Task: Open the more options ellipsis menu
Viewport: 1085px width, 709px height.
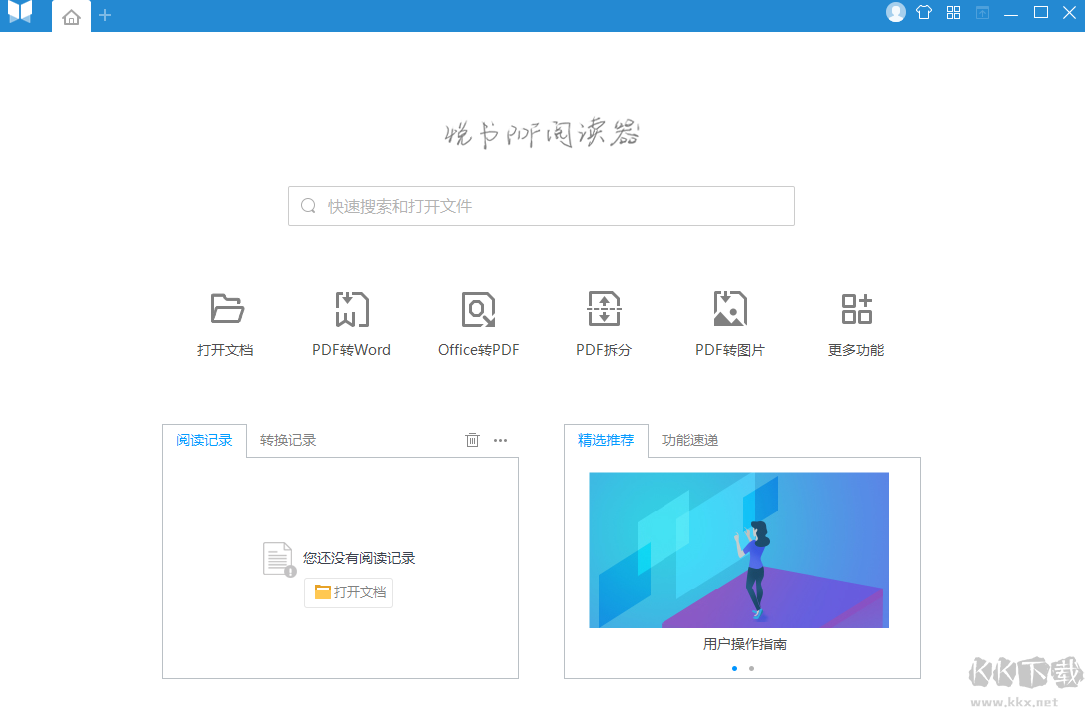Action: coord(500,440)
